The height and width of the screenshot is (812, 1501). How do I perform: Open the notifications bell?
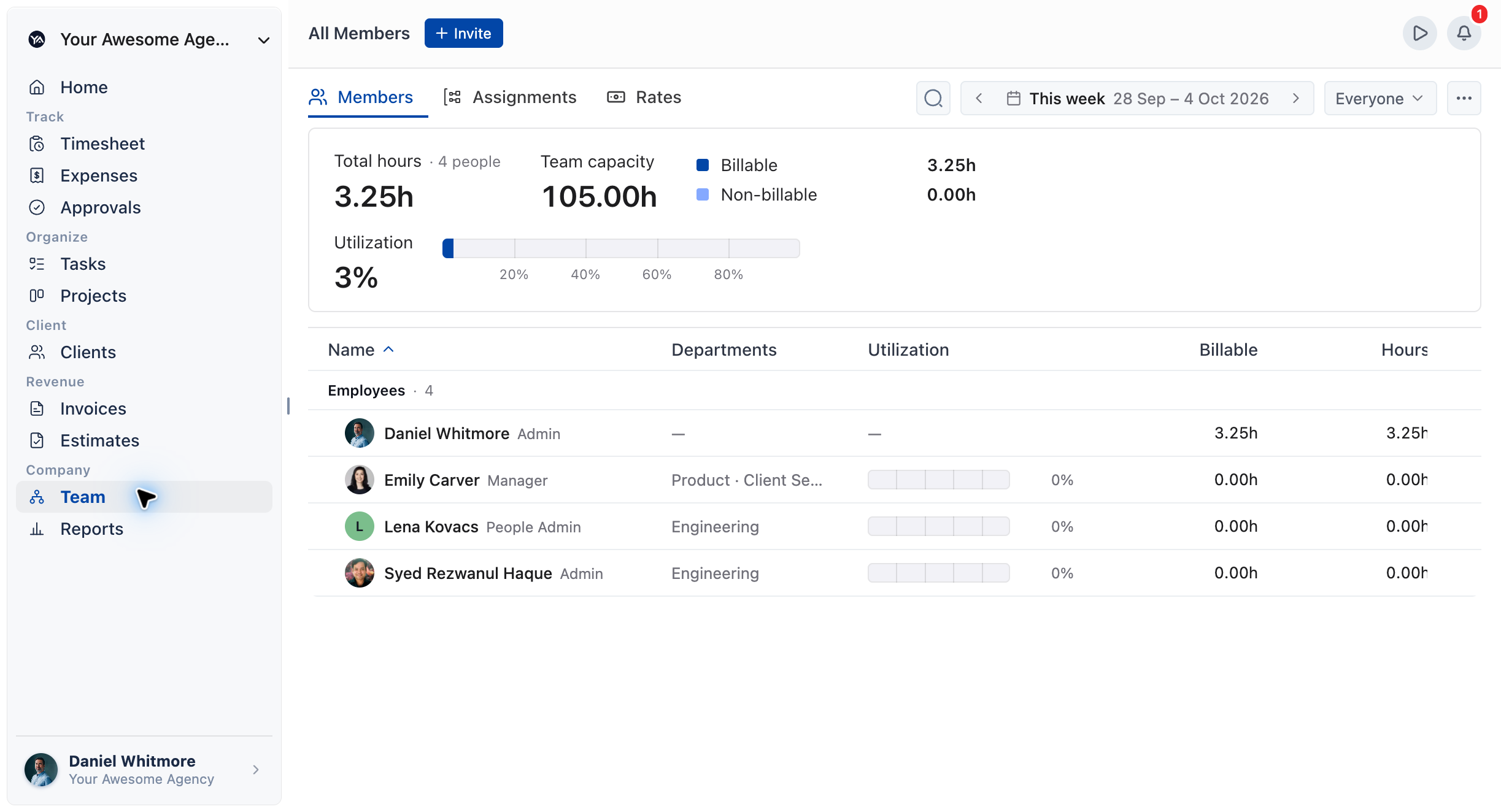click(x=1464, y=33)
